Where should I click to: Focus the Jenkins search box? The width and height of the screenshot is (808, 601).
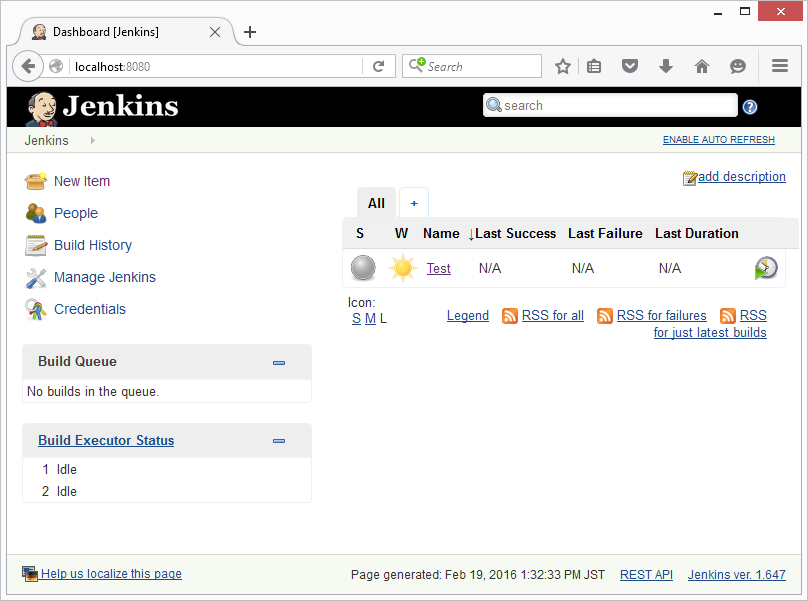click(610, 105)
